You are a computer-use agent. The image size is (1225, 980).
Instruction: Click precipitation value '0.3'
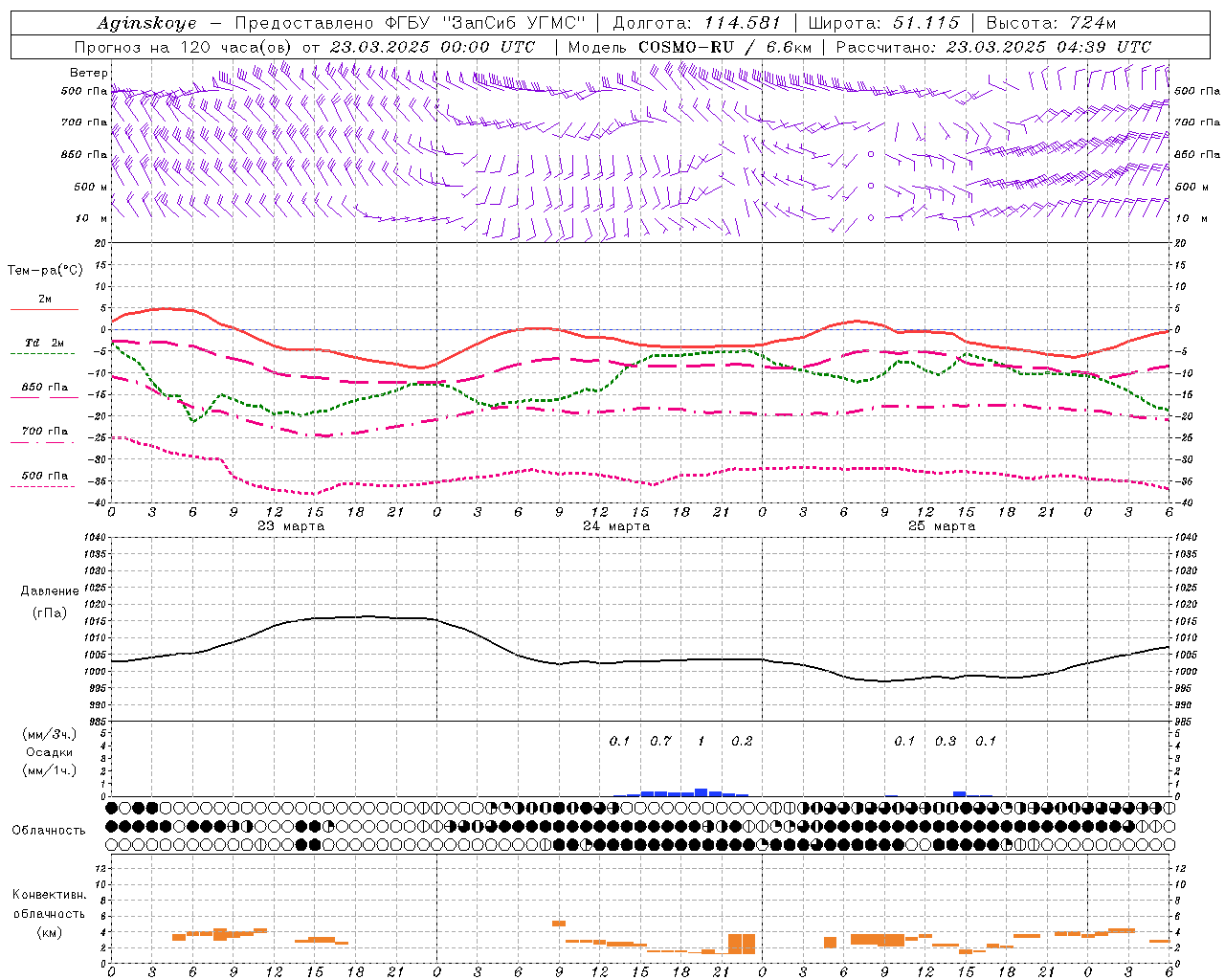pyautogui.click(x=946, y=742)
